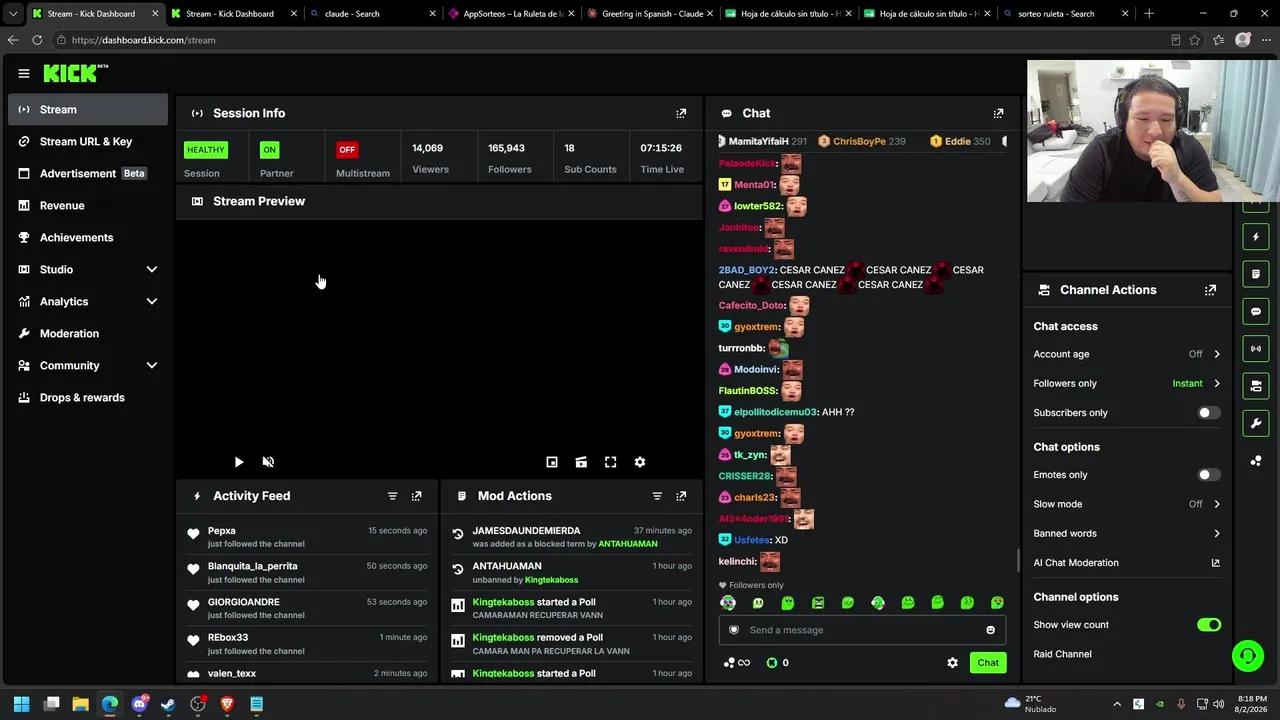Pop out the Channel Actions panel
The image size is (1280, 720).
click(x=1210, y=290)
